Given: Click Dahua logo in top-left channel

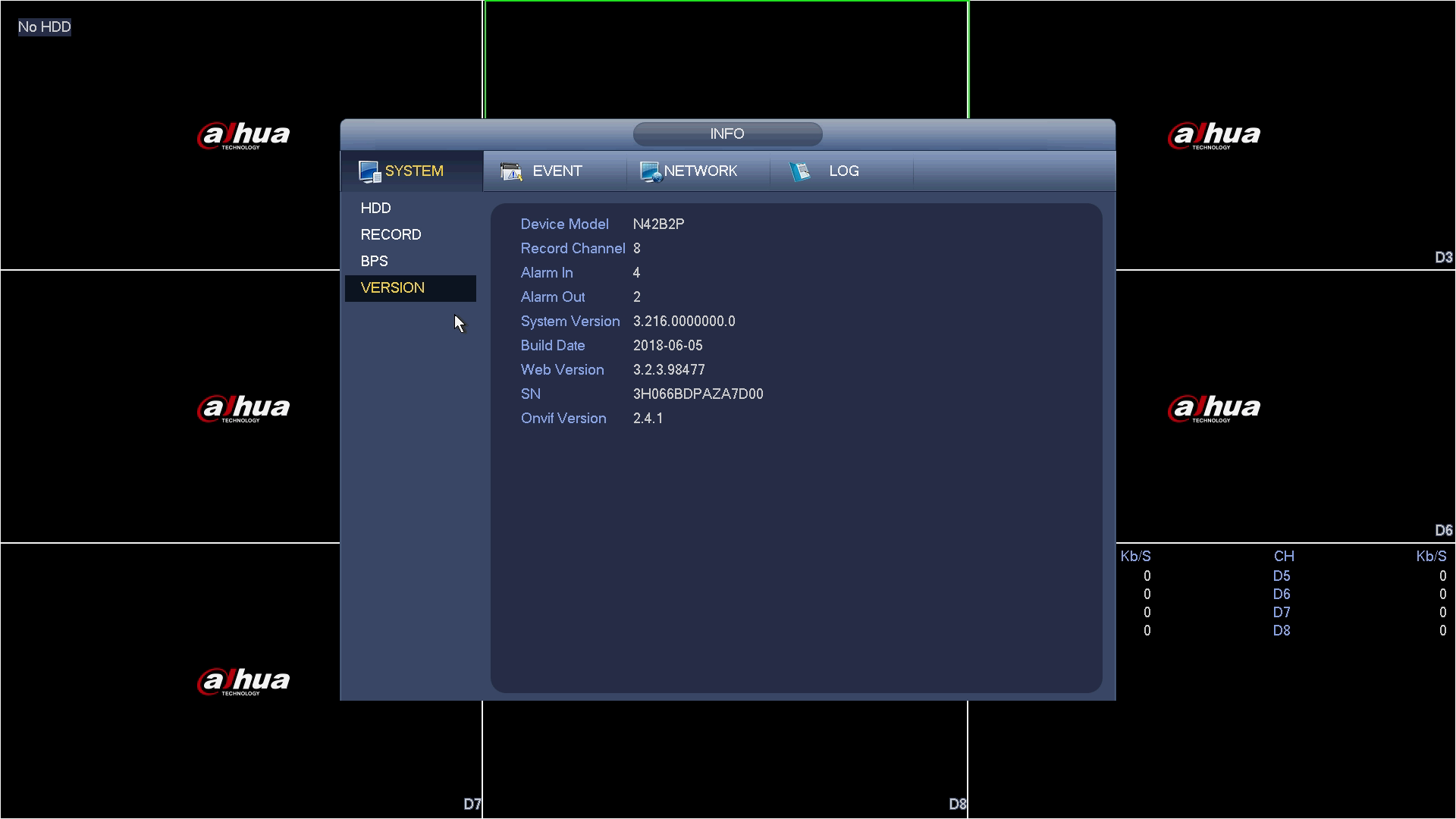Looking at the screenshot, I should click(x=243, y=136).
